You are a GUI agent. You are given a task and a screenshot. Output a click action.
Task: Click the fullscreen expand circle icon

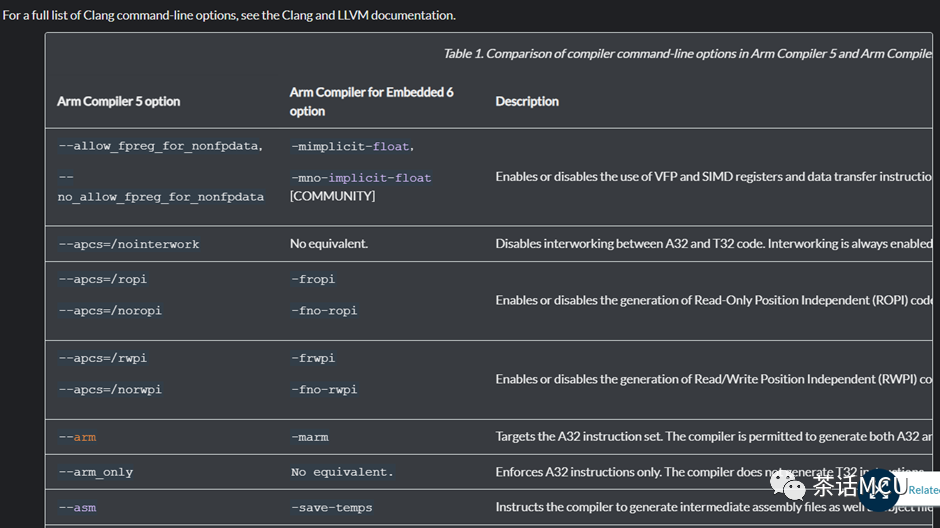[879, 490]
